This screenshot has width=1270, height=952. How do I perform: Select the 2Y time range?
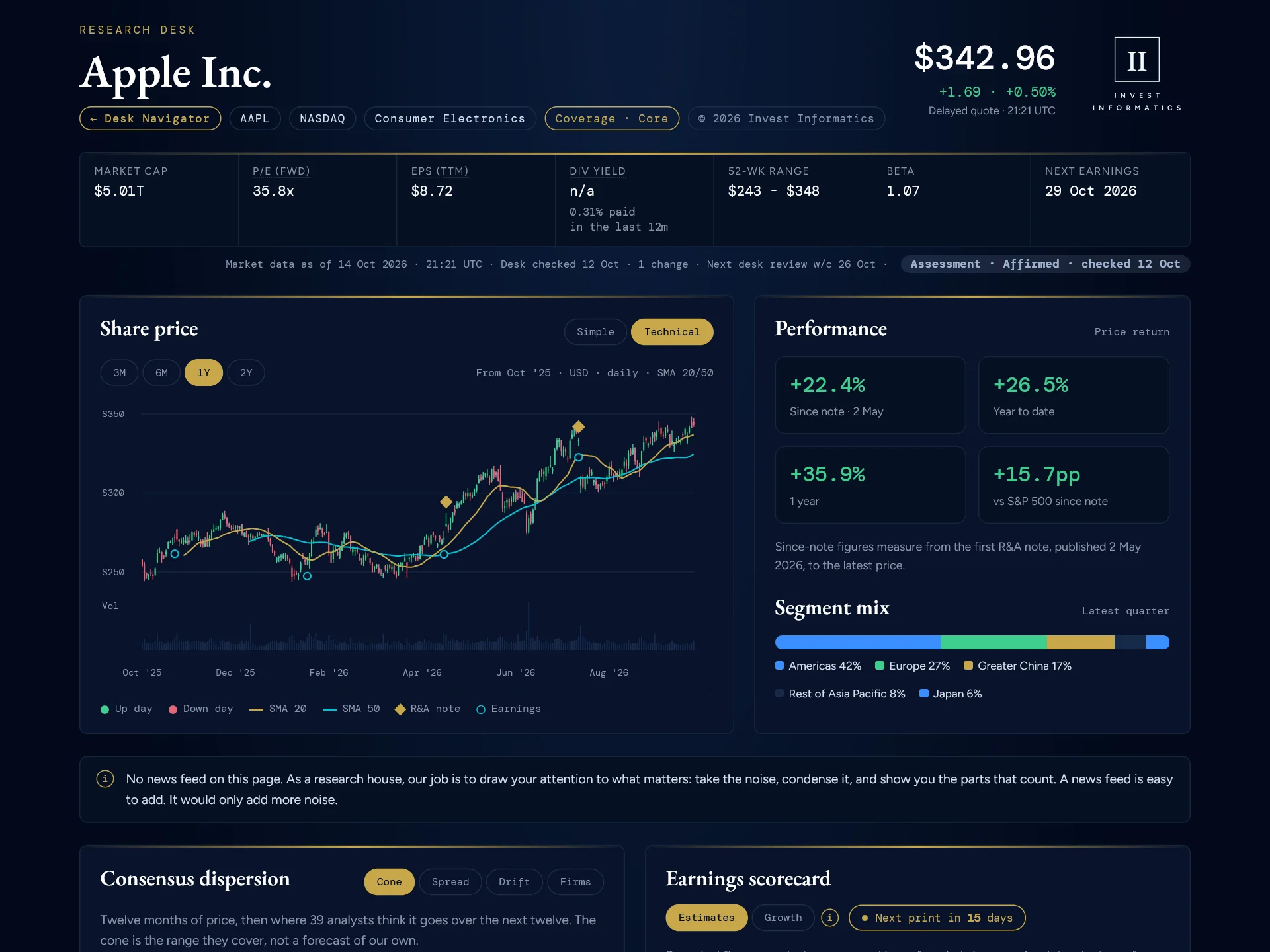coord(246,373)
